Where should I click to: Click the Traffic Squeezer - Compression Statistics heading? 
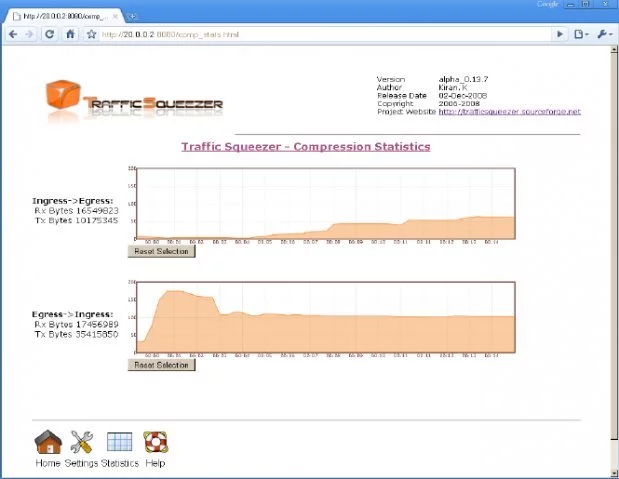pos(305,146)
